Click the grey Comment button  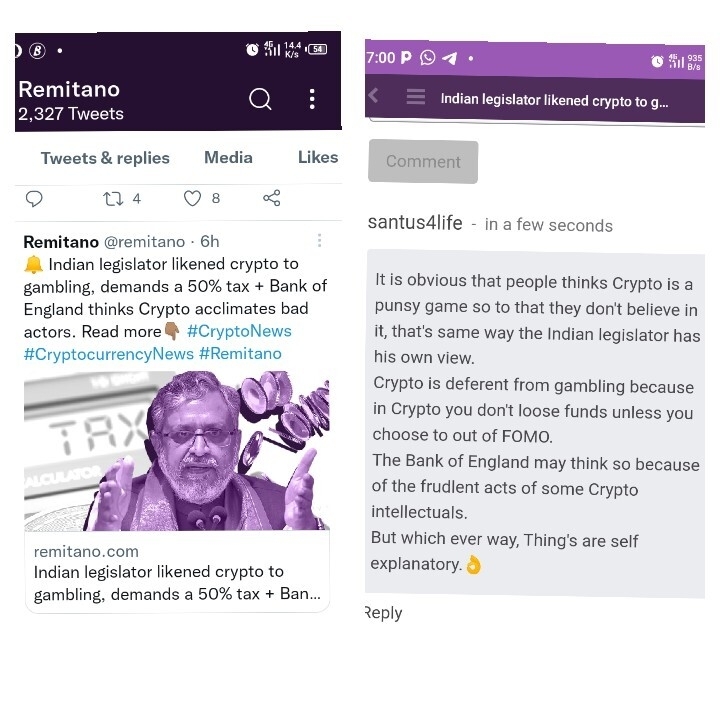point(423,161)
